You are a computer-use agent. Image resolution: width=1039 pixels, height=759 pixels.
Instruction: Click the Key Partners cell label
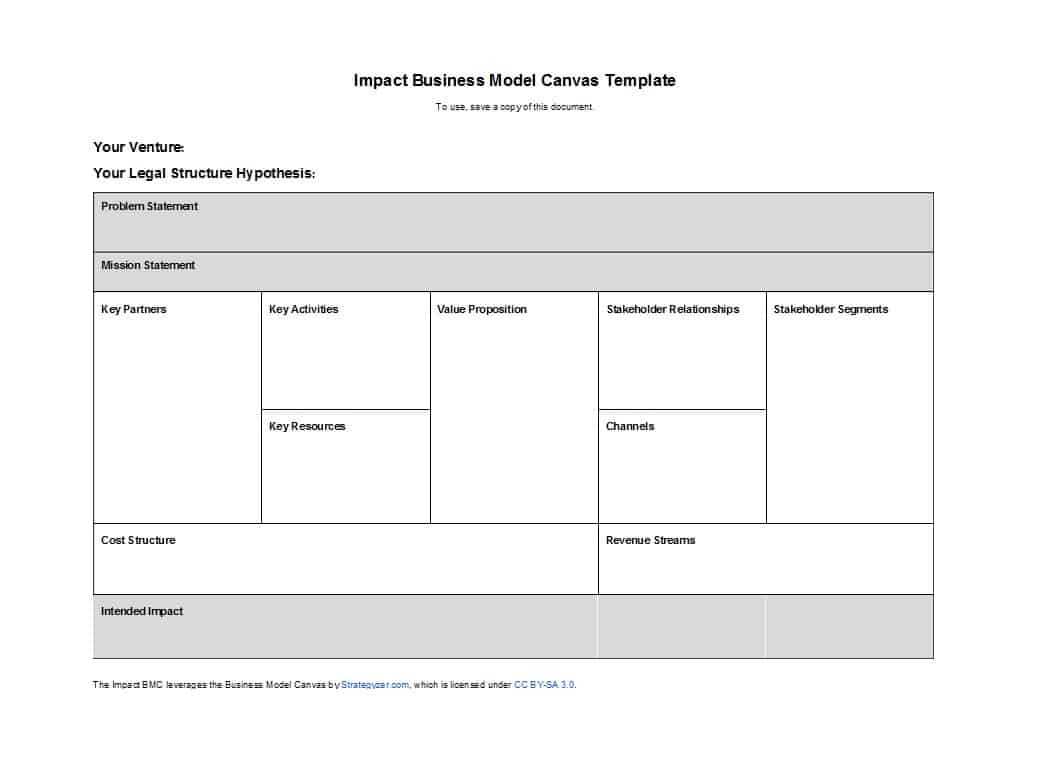(x=133, y=310)
